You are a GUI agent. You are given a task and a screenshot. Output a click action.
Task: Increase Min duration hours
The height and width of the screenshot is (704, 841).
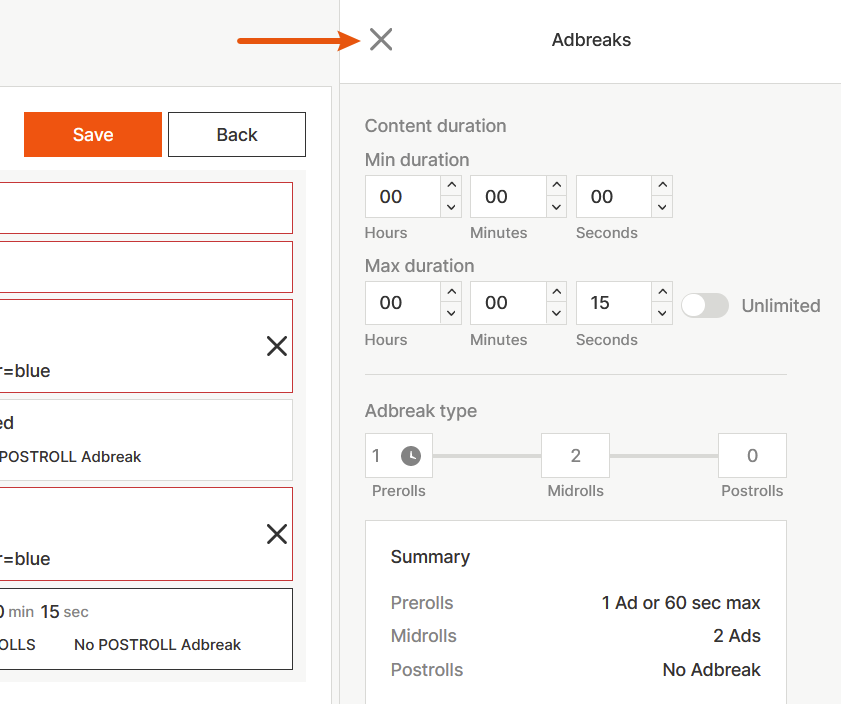click(451, 186)
